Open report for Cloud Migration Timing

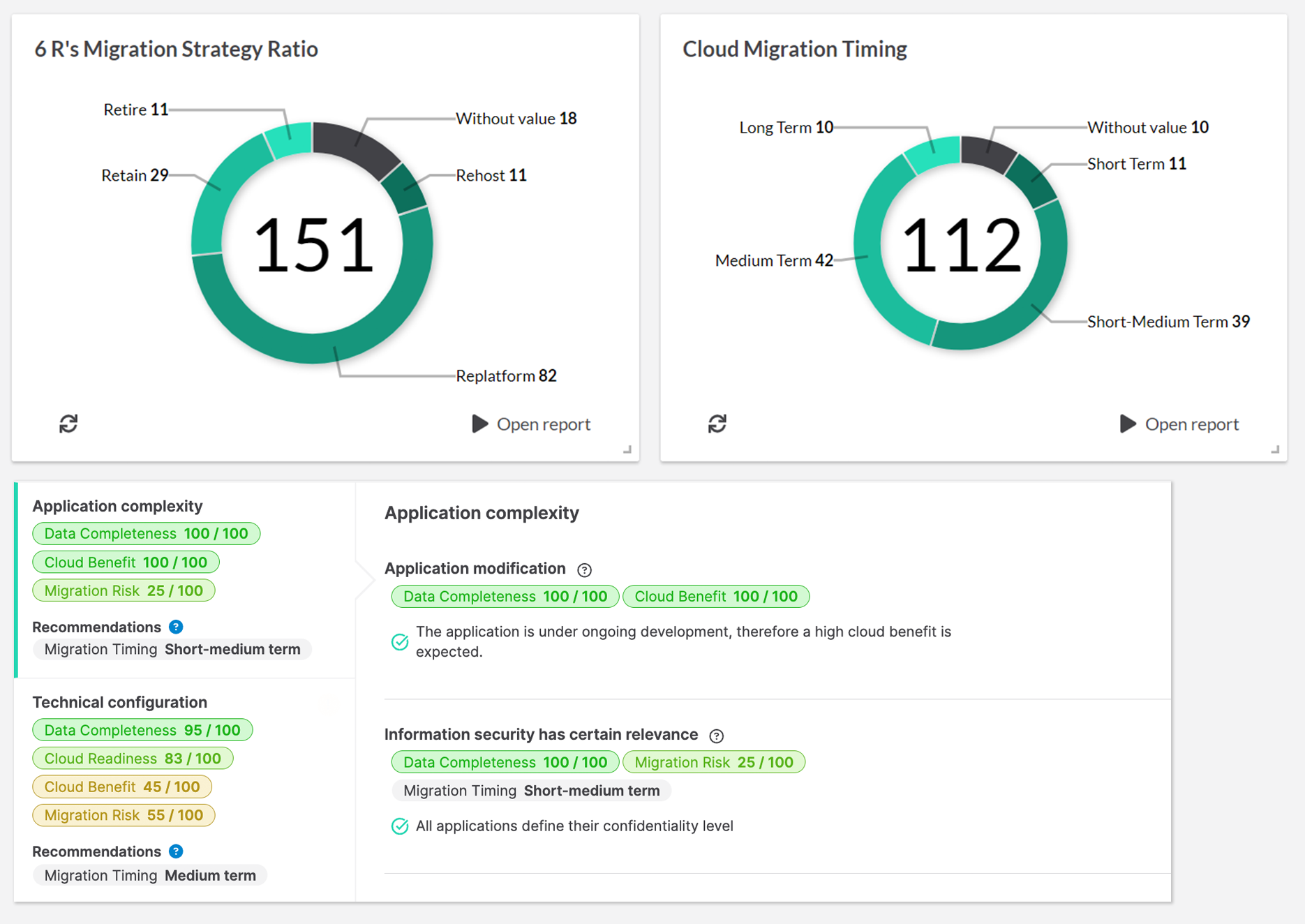[1179, 424]
